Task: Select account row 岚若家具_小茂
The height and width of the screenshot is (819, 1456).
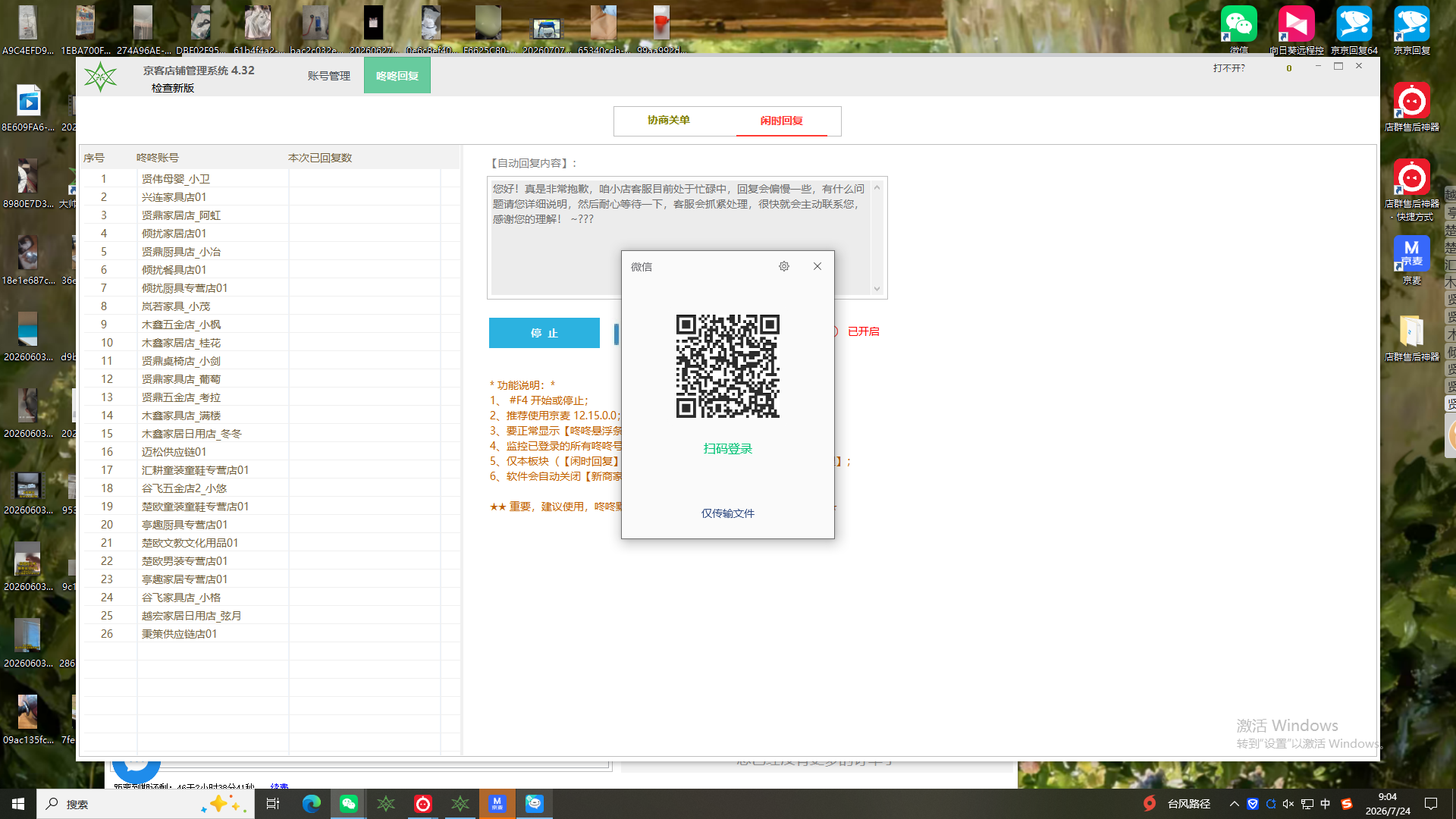Action: point(270,306)
